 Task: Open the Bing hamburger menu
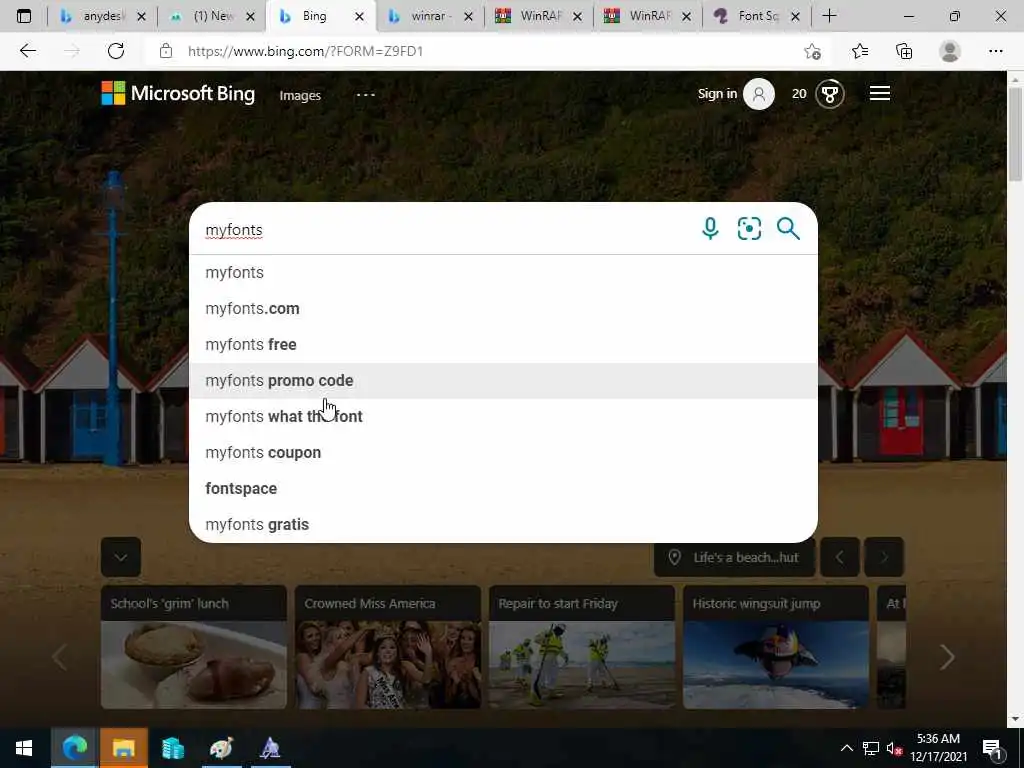click(880, 93)
